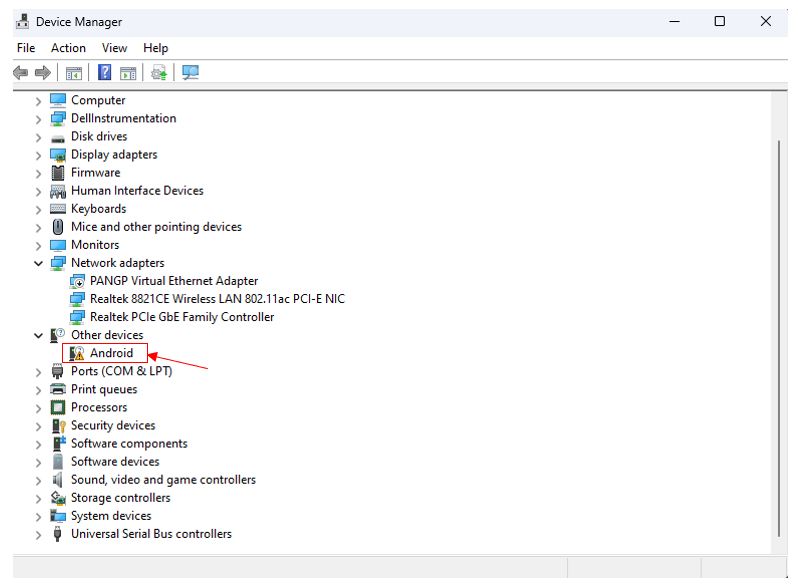The width and height of the screenshot is (798, 587).
Task: Click the PANGP Virtual Ethernet Adapter icon
Action: point(77,281)
